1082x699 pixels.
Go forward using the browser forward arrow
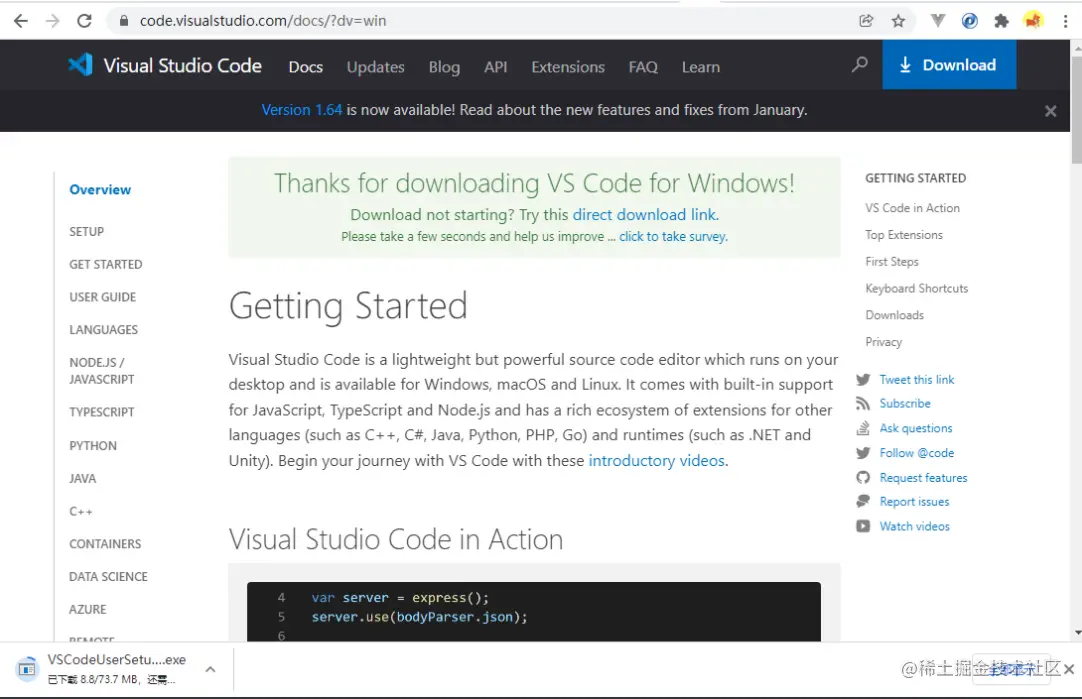52,21
